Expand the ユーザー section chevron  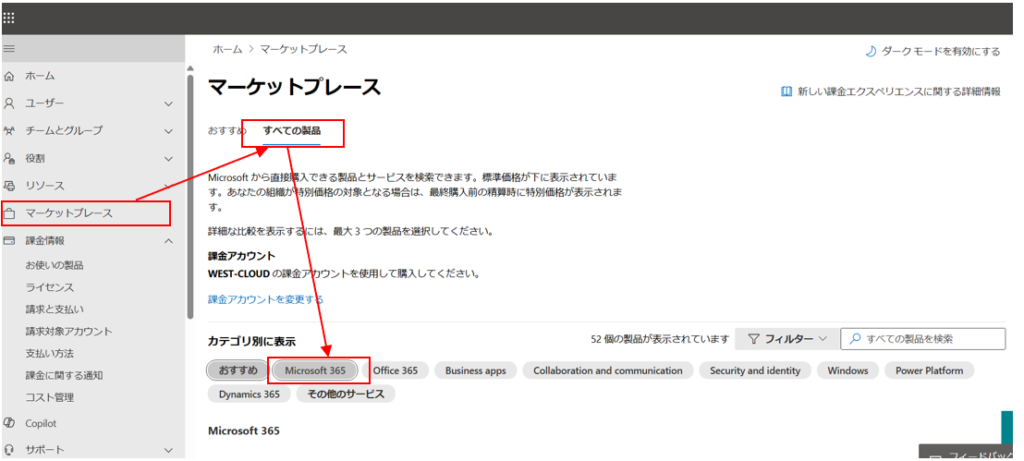pos(168,104)
